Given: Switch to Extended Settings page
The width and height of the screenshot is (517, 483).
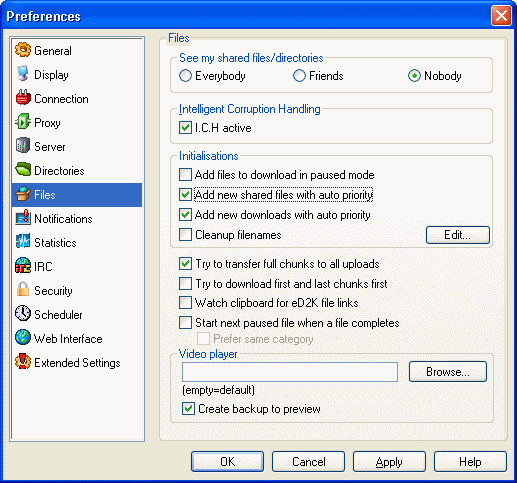Looking at the screenshot, I should tap(77, 363).
